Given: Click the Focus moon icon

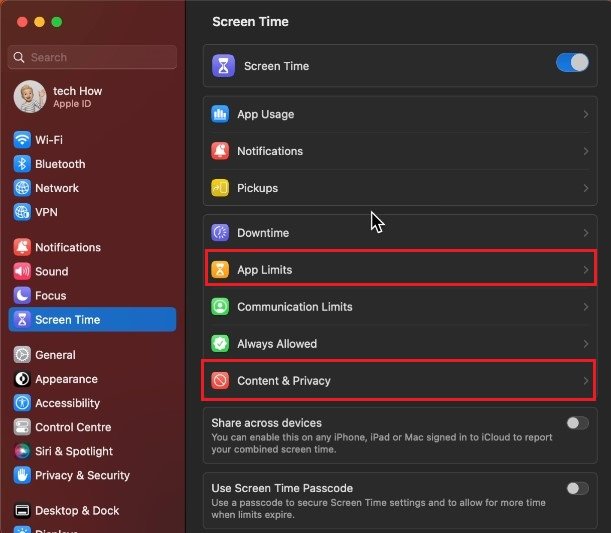Looking at the screenshot, I should [22, 295].
